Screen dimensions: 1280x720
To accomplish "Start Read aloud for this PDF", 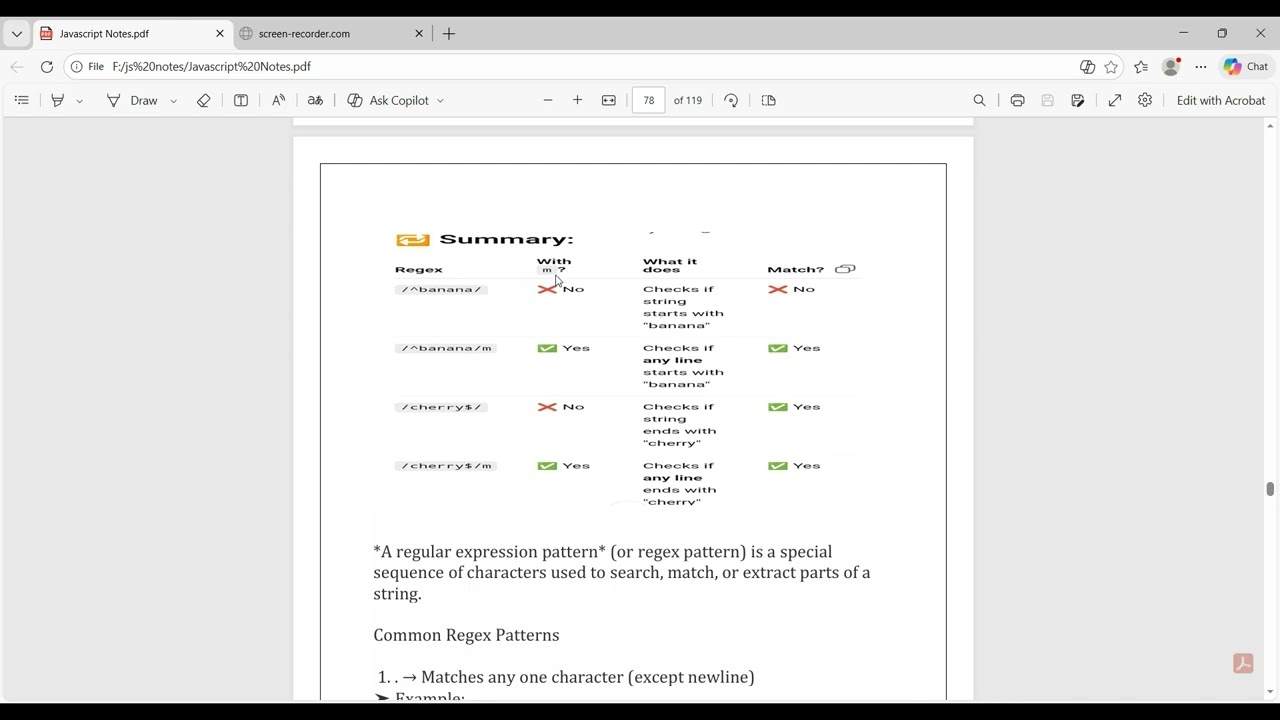I will point(279,100).
